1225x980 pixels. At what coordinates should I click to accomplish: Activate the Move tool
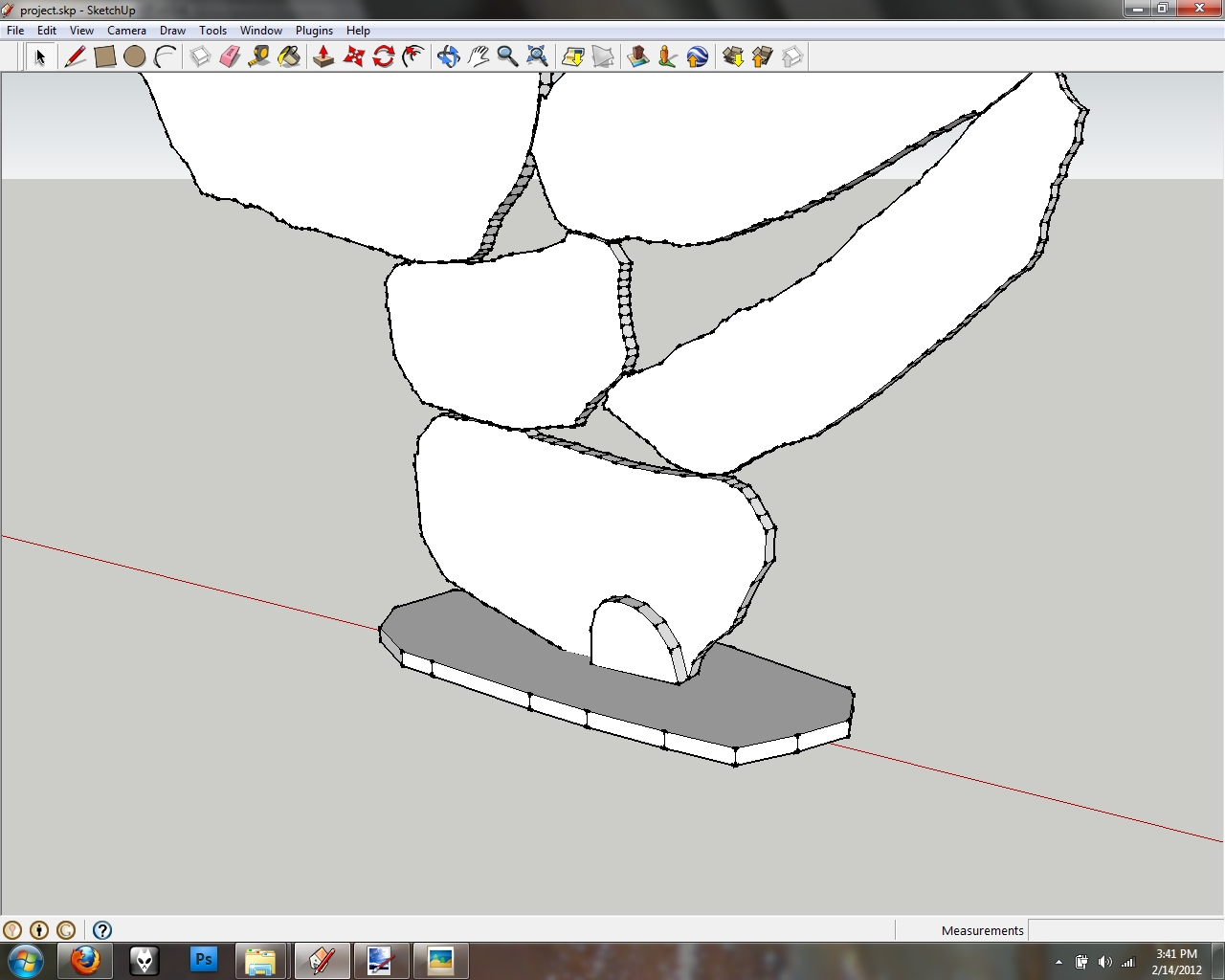point(354,57)
